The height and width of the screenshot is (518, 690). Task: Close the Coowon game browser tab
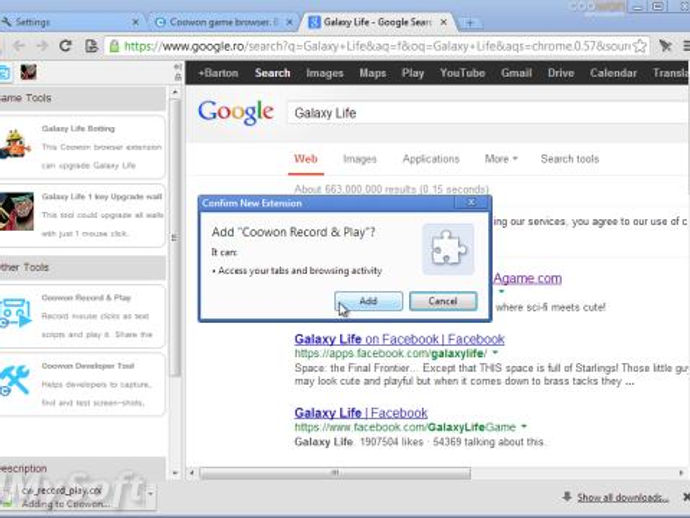pyautogui.click(x=289, y=22)
